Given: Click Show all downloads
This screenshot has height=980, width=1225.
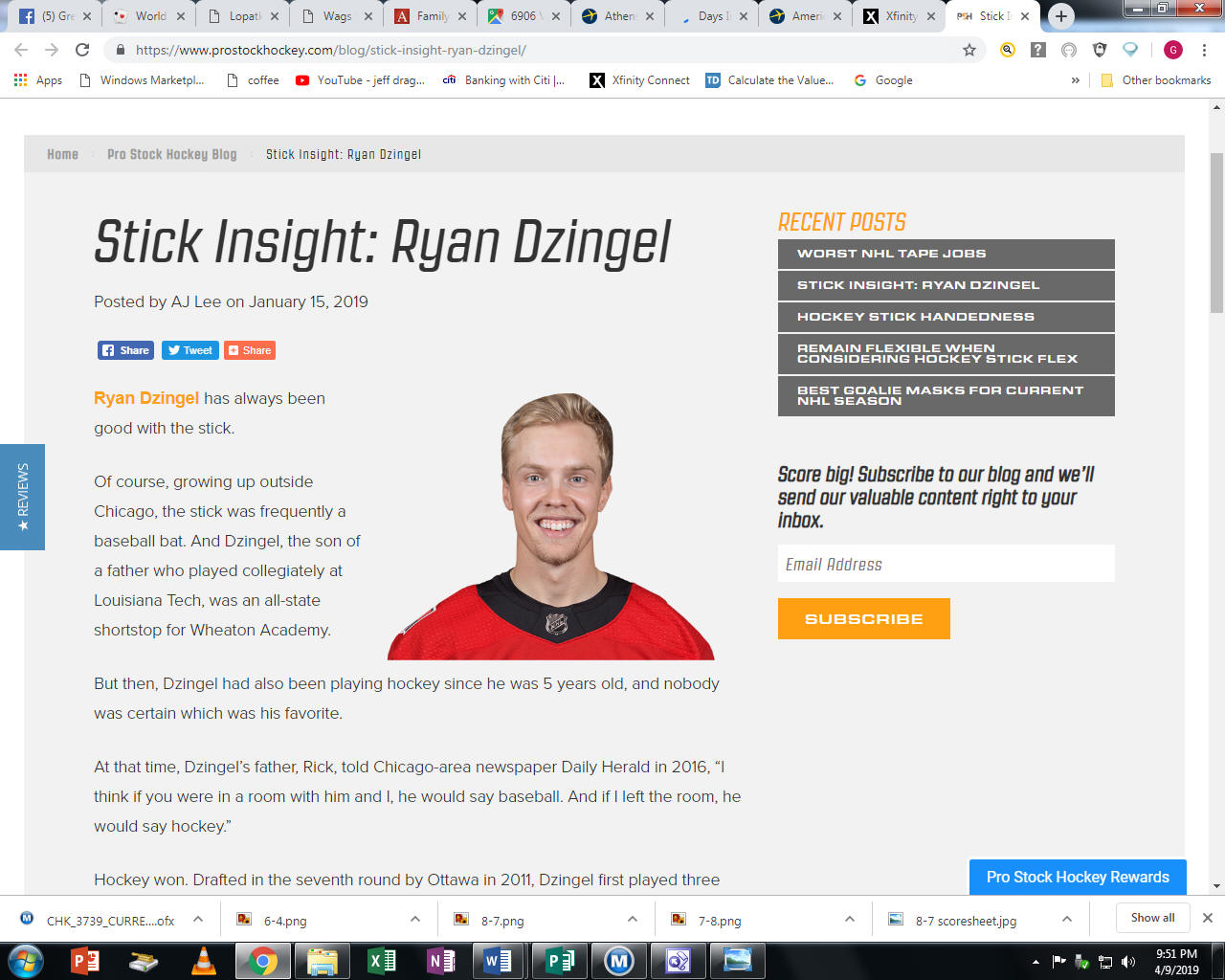Looking at the screenshot, I should [x=1153, y=918].
